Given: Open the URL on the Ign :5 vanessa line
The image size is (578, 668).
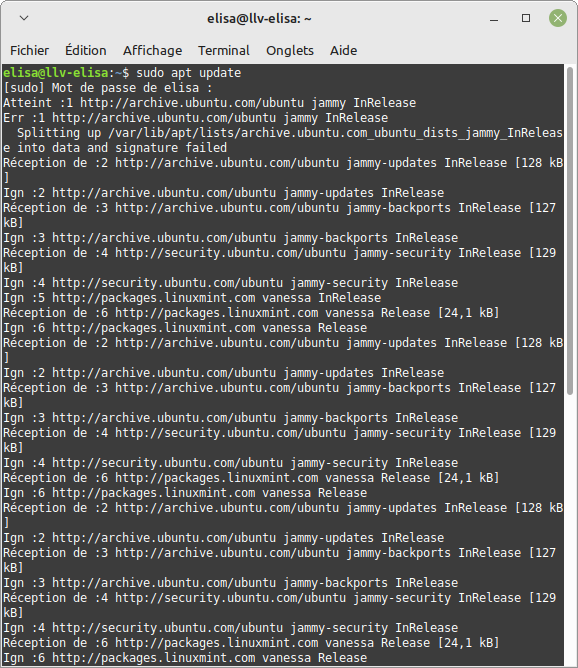Looking at the screenshot, I should click(154, 298).
